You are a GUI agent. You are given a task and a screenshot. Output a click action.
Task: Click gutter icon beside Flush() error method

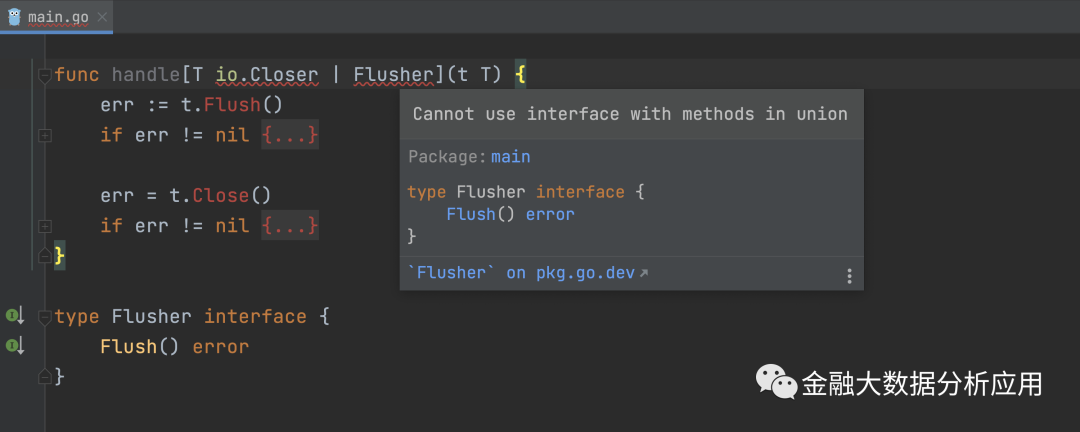coord(14,346)
